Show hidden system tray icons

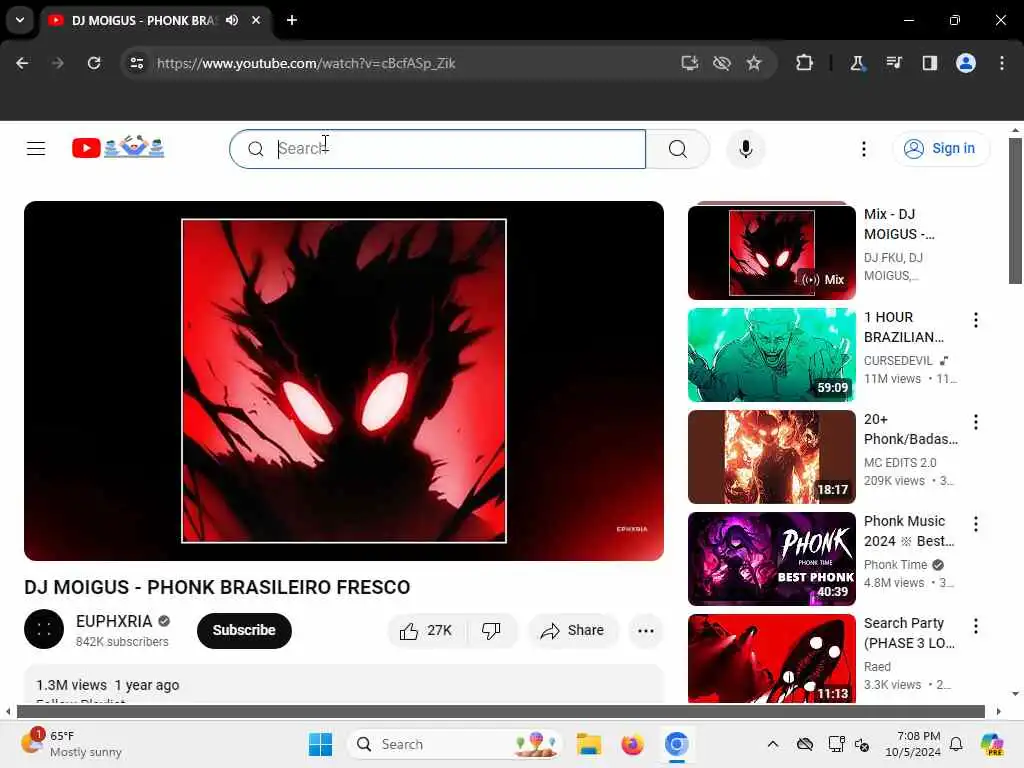point(773,744)
